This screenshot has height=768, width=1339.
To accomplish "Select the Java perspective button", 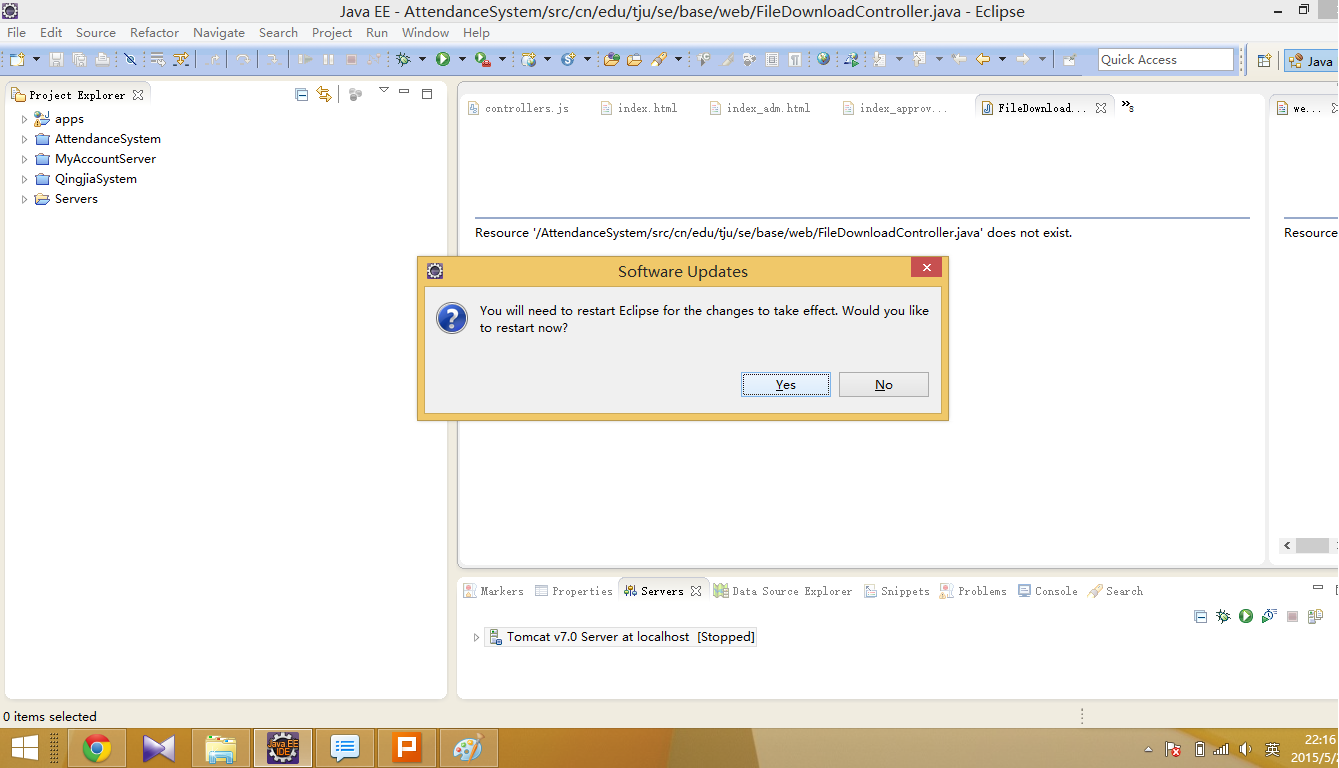I will [1311, 61].
